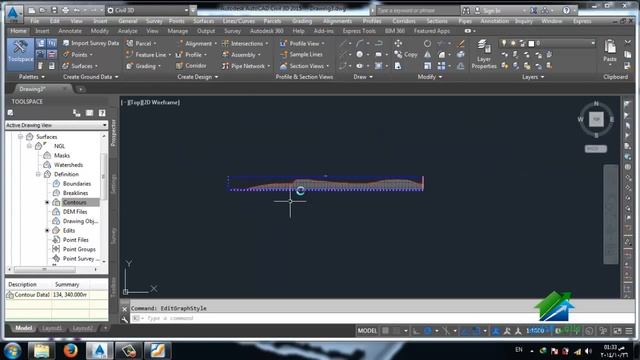Open the Corridors menu
Viewport: 640px width, 360px height.
(x=404, y=21)
